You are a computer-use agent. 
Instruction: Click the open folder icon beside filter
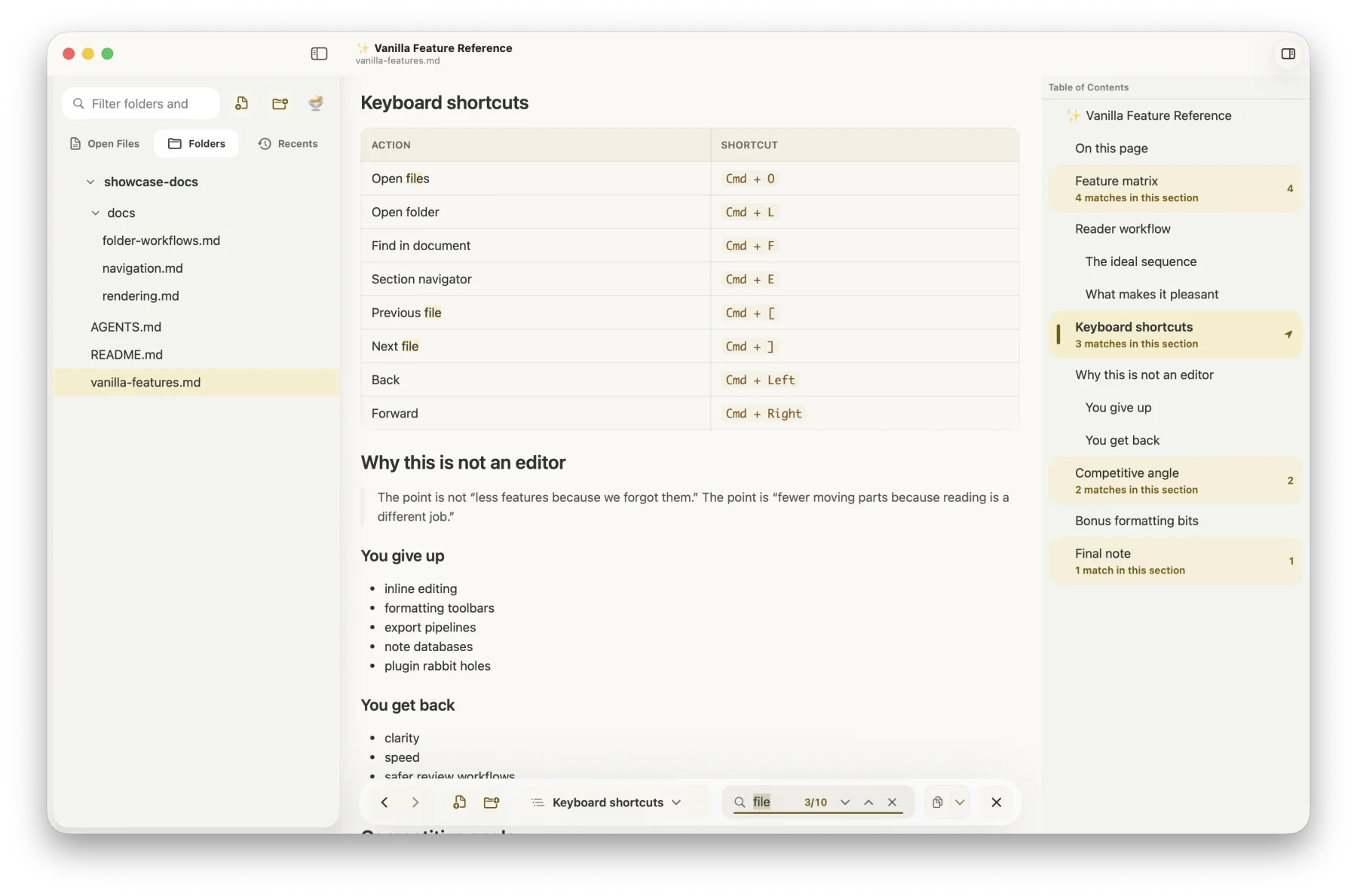click(280, 103)
